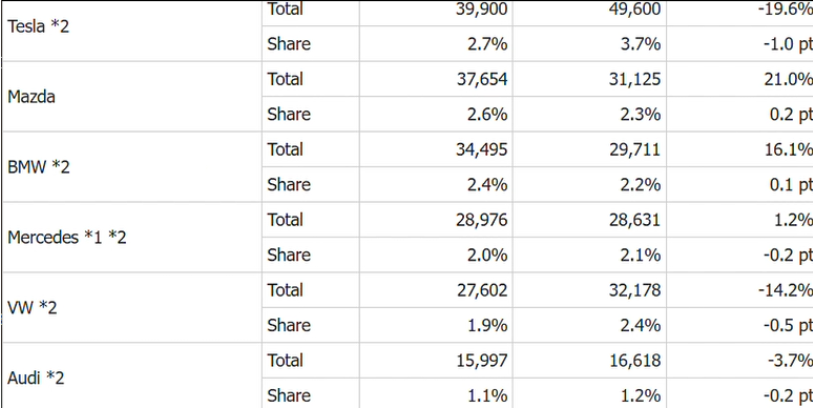Select VW change value -14.2%
This screenshot has width=813, height=408.
pos(784,290)
